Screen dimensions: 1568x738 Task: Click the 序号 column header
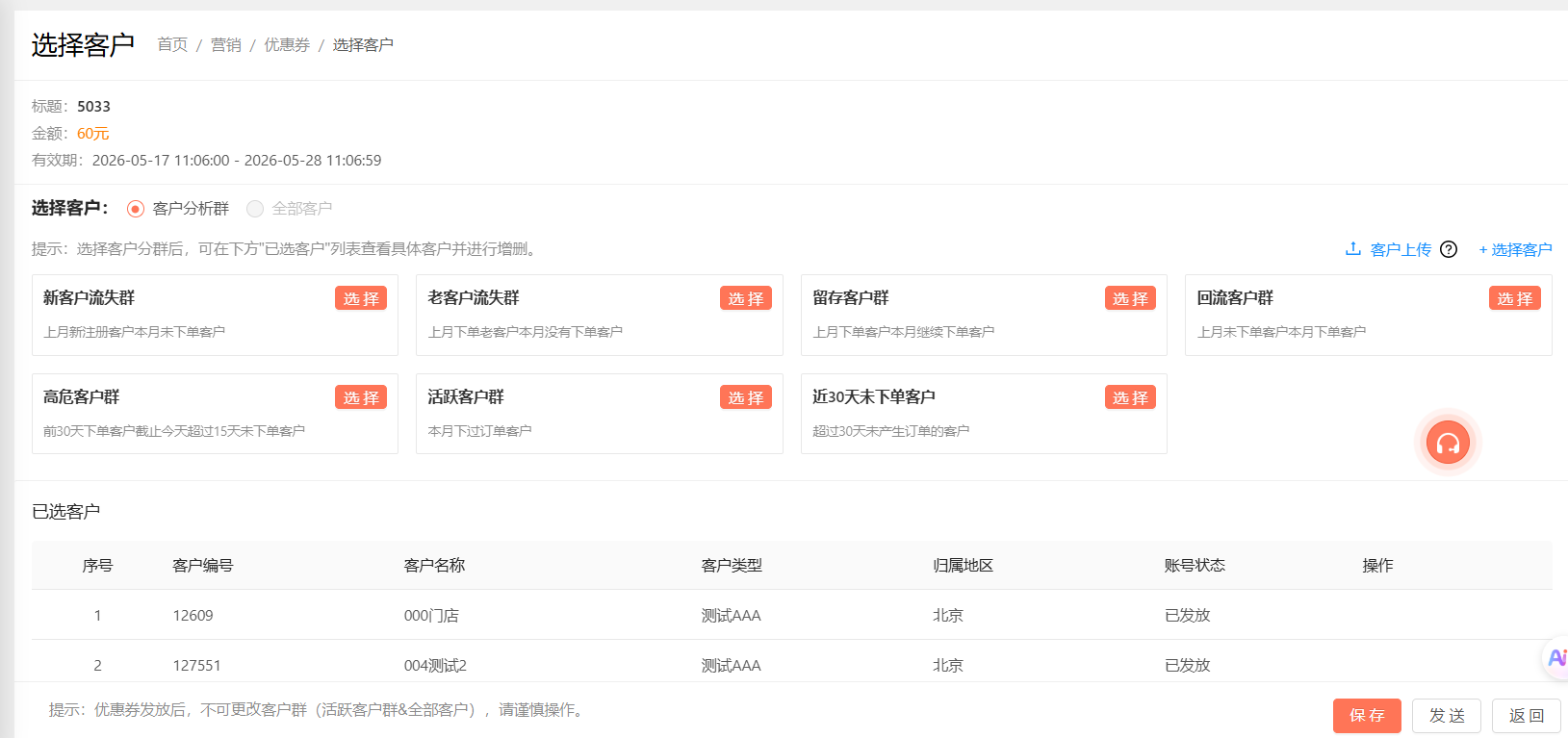pos(97,566)
